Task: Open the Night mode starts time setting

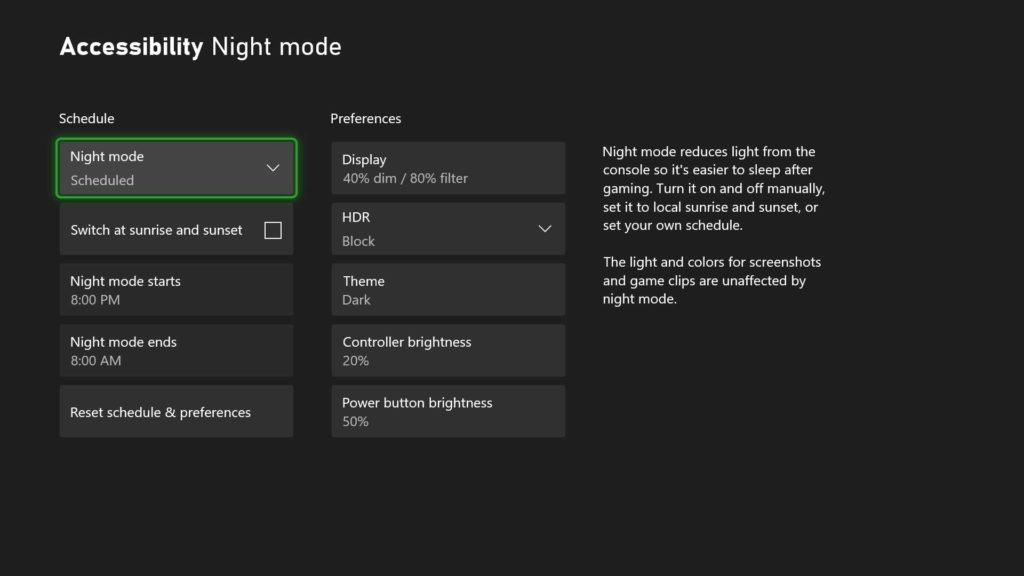Action: (x=176, y=290)
